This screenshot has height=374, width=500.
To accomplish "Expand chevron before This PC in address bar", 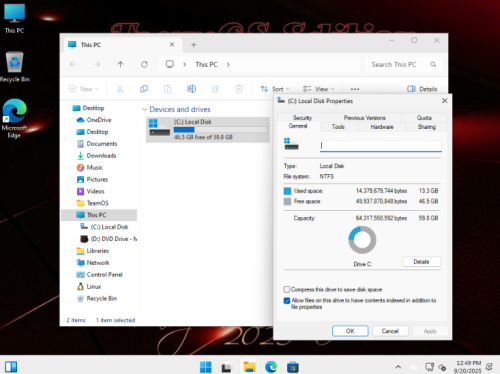I will tap(184, 64).
